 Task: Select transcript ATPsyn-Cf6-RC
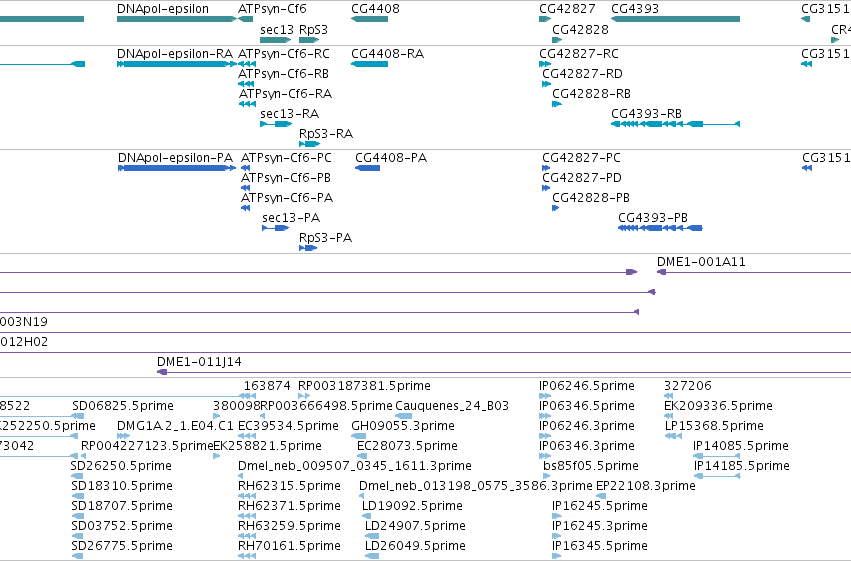(247, 64)
